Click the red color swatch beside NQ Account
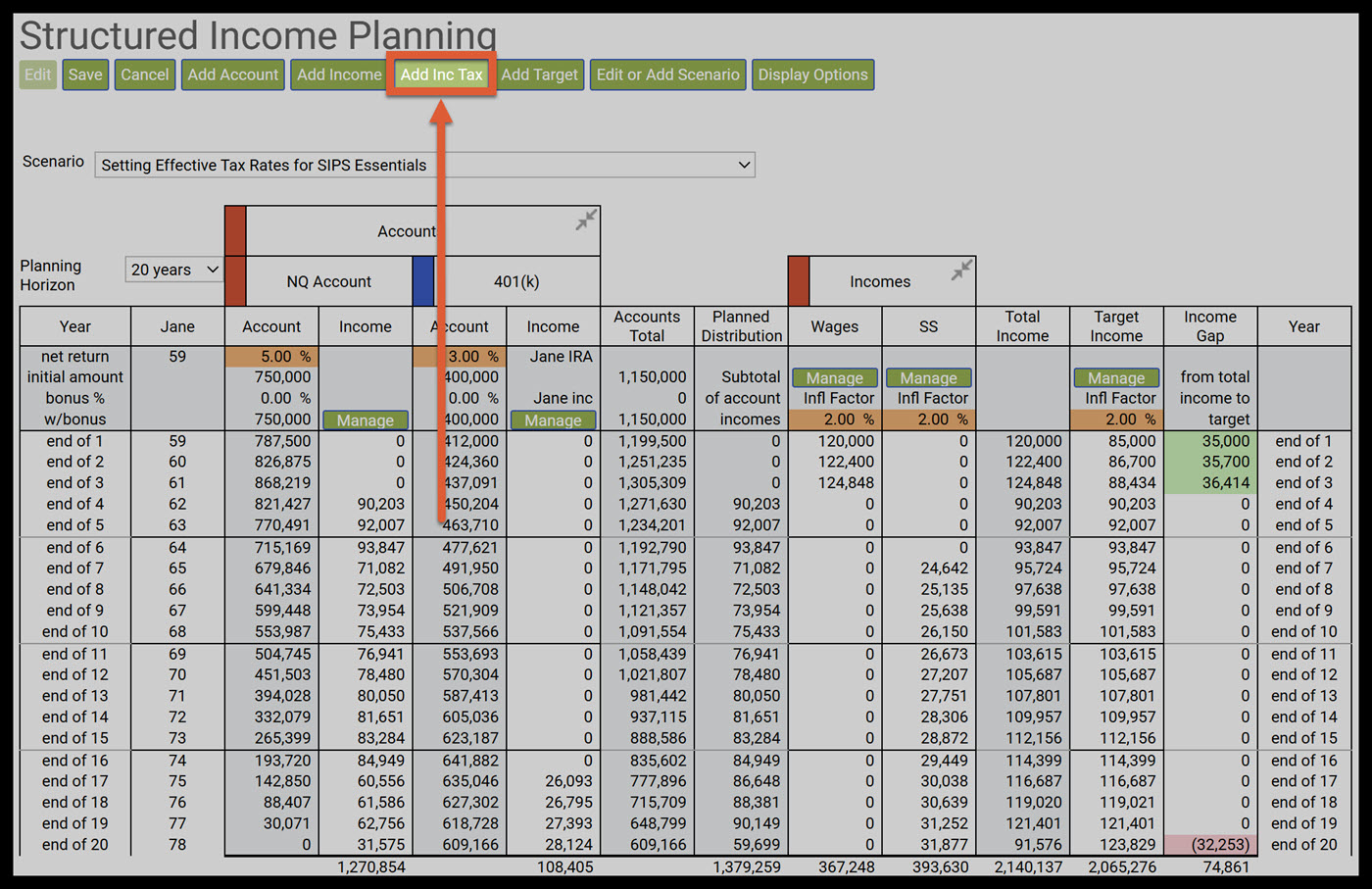The image size is (1372, 889). click(x=235, y=281)
